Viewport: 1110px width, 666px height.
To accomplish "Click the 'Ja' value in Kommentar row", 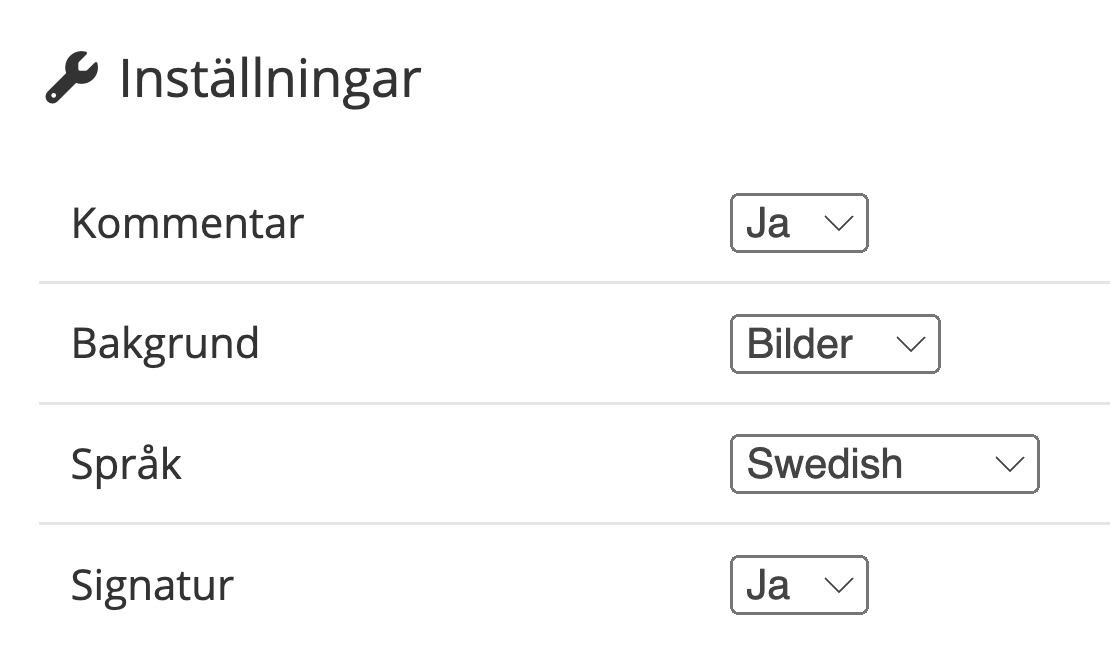I will click(768, 223).
